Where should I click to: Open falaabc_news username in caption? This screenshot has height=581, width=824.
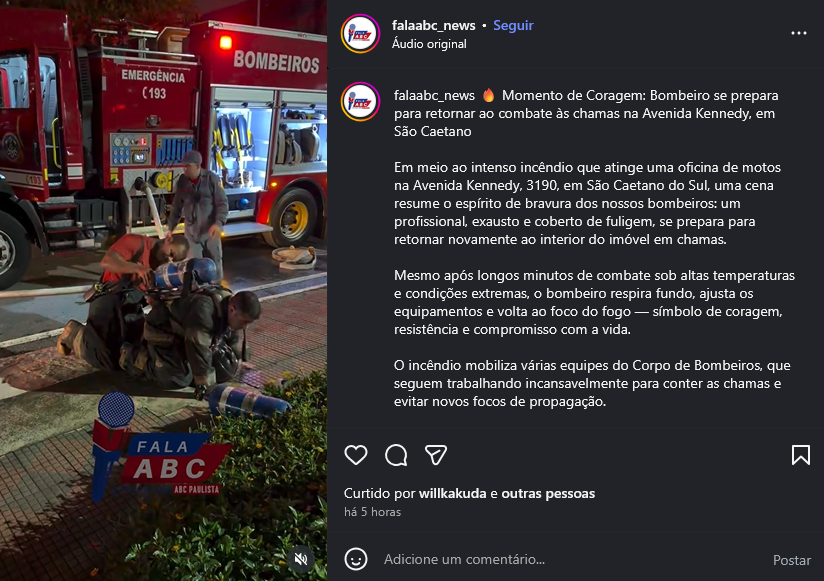point(434,96)
